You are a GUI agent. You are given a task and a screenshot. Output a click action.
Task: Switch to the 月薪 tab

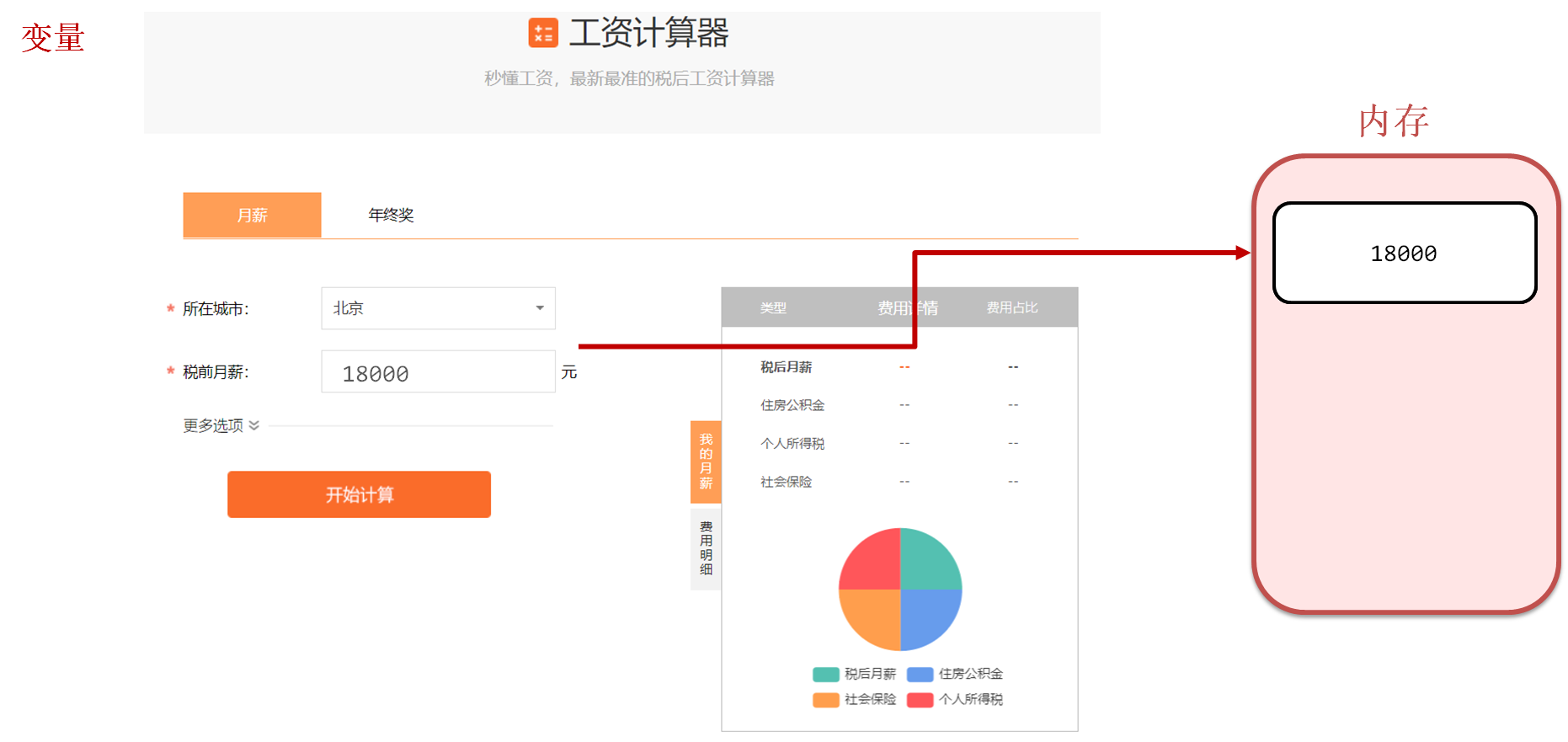point(252,215)
